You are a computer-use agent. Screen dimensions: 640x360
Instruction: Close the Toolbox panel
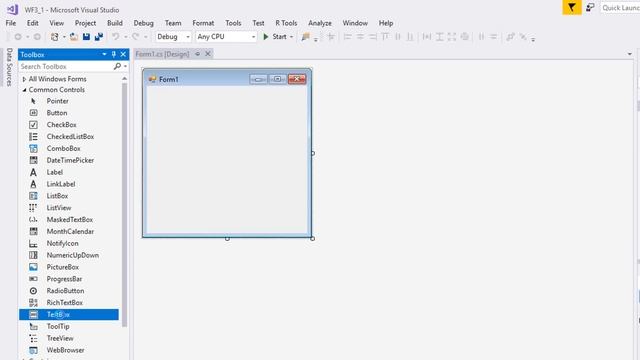tap(123, 54)
